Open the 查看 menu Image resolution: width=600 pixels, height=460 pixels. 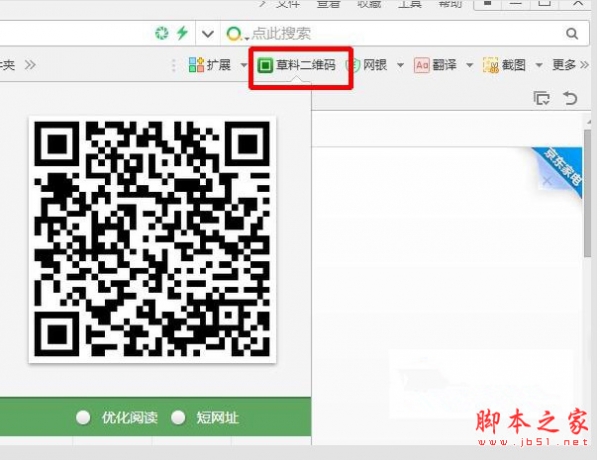click(x=328, y=4)
